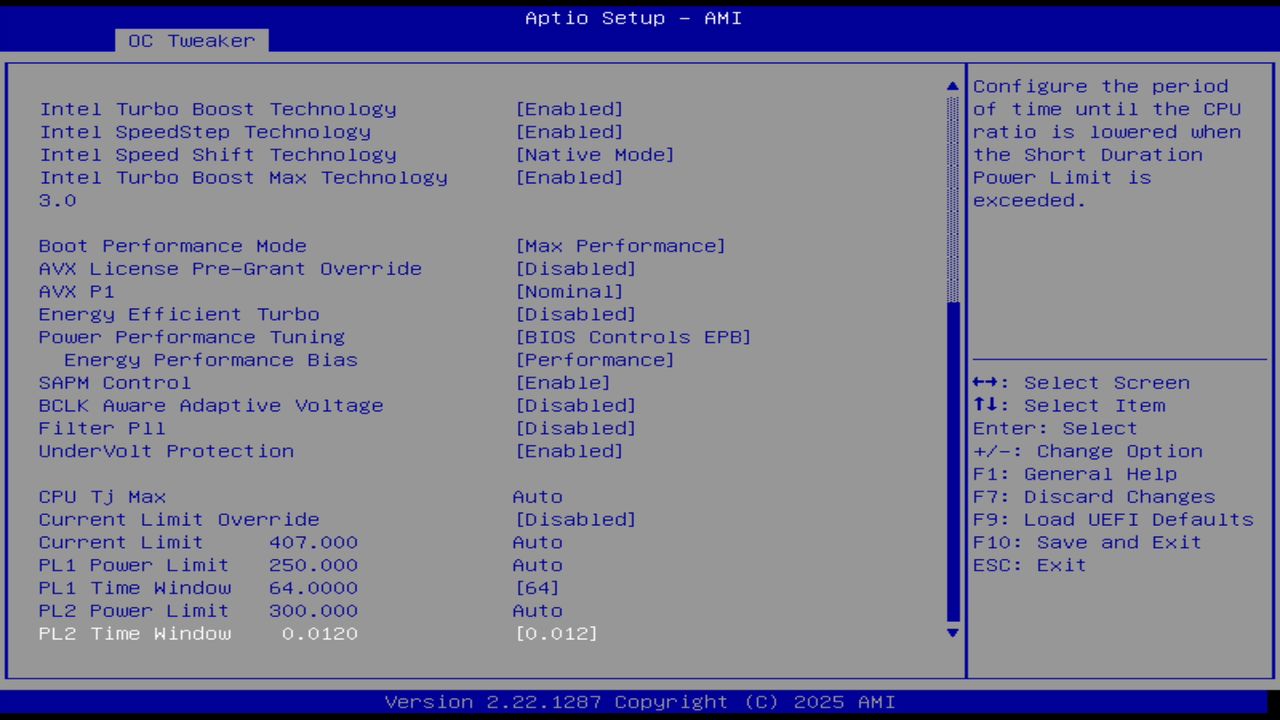Open Boot Performance Mode Max Performance option

point(620,246)
